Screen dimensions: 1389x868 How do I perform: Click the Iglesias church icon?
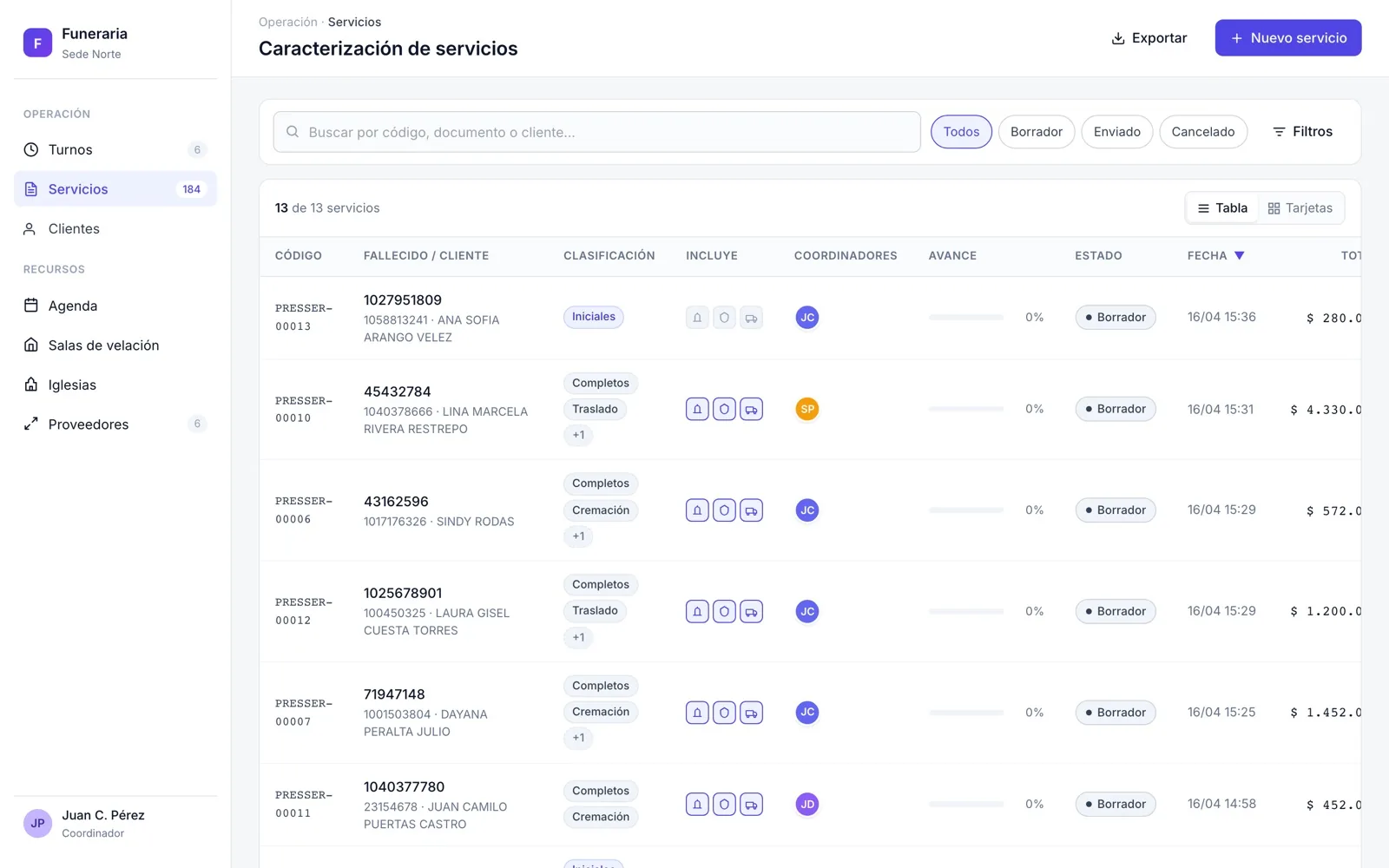(30, 385)
